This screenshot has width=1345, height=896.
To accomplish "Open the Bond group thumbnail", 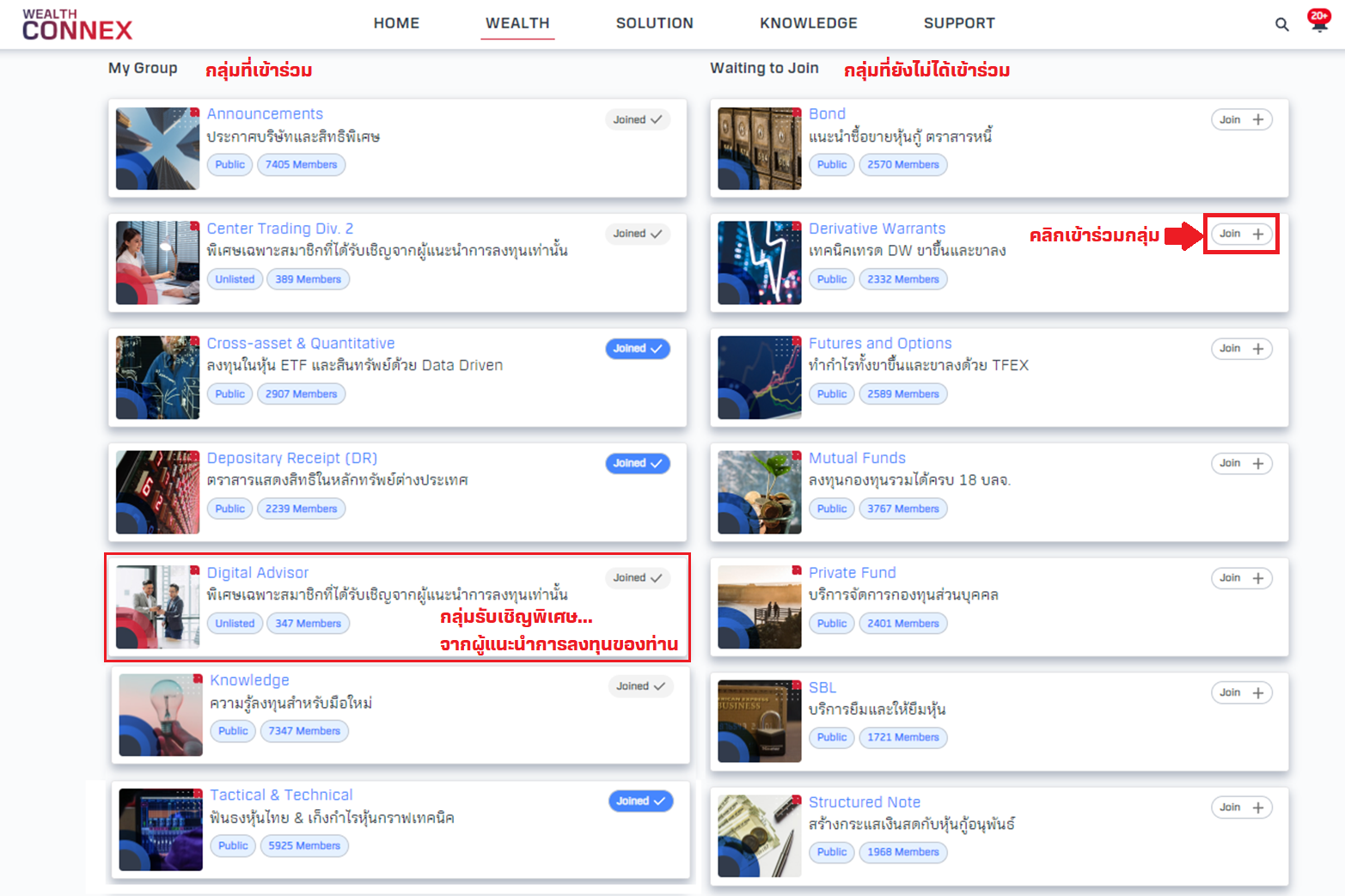I will point(759,149).
